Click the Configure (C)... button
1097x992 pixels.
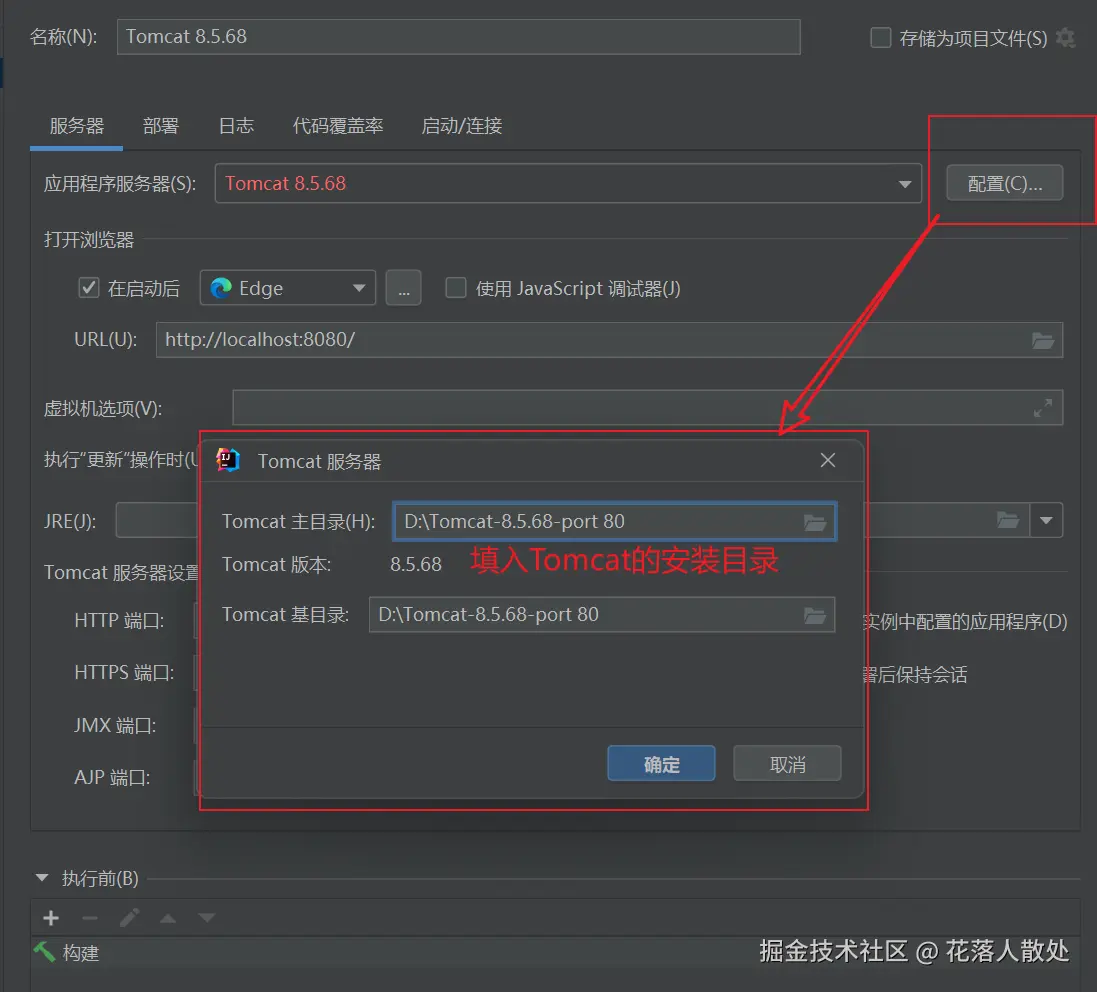pos(1005,183)
